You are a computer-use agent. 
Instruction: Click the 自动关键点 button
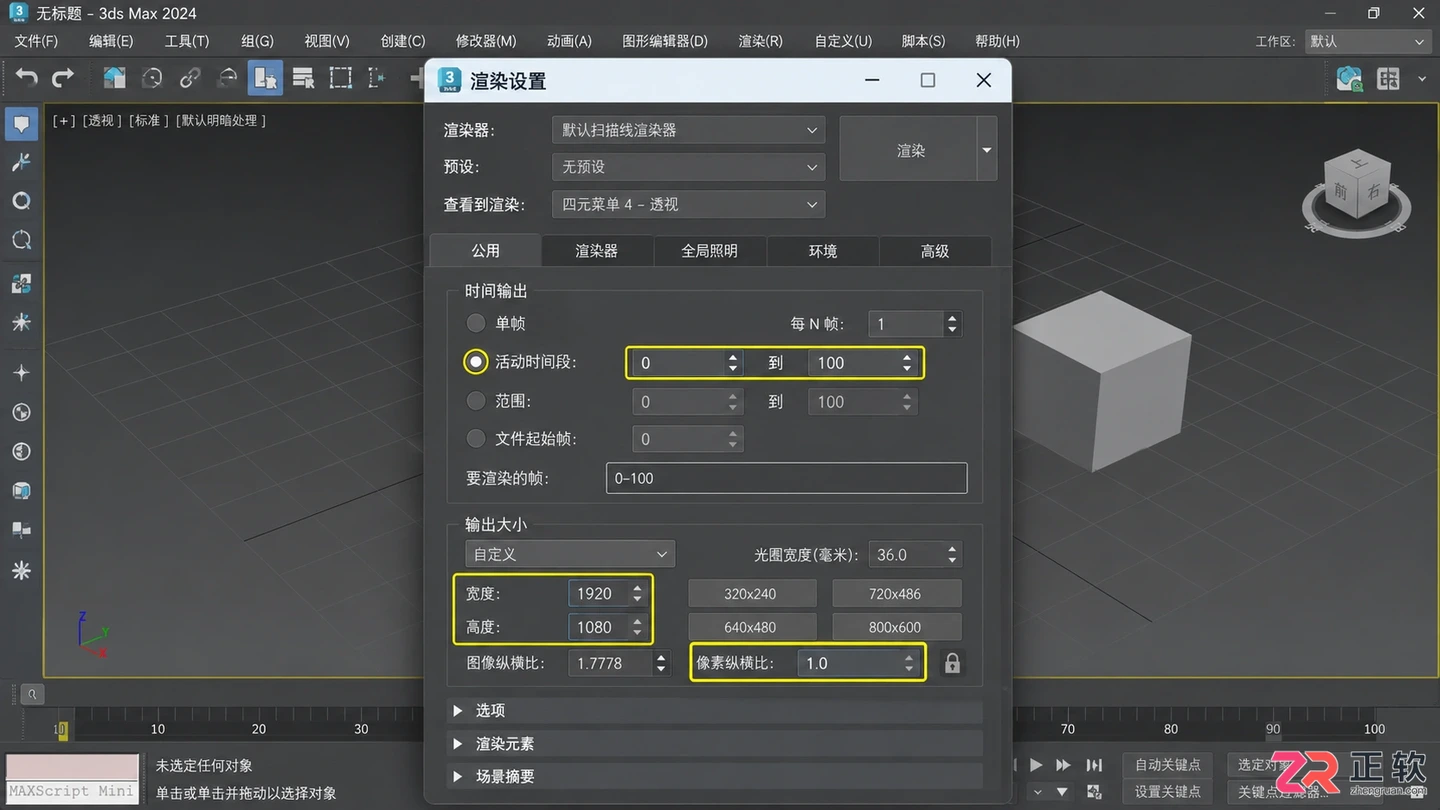[1168, 765]
